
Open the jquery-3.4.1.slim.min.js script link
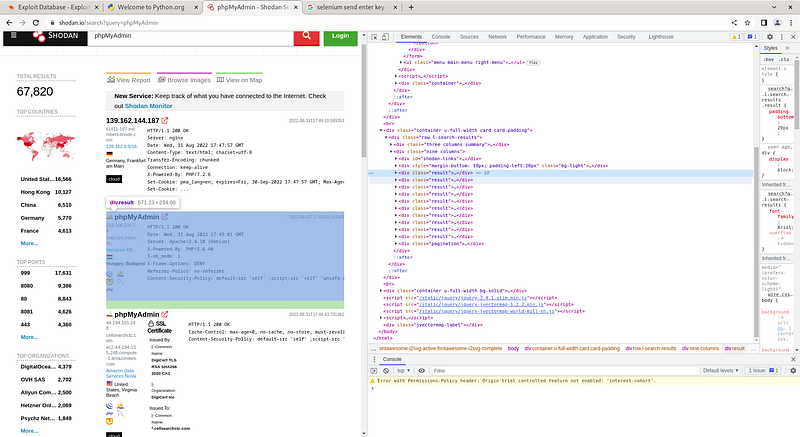click(x=473, y=298)
